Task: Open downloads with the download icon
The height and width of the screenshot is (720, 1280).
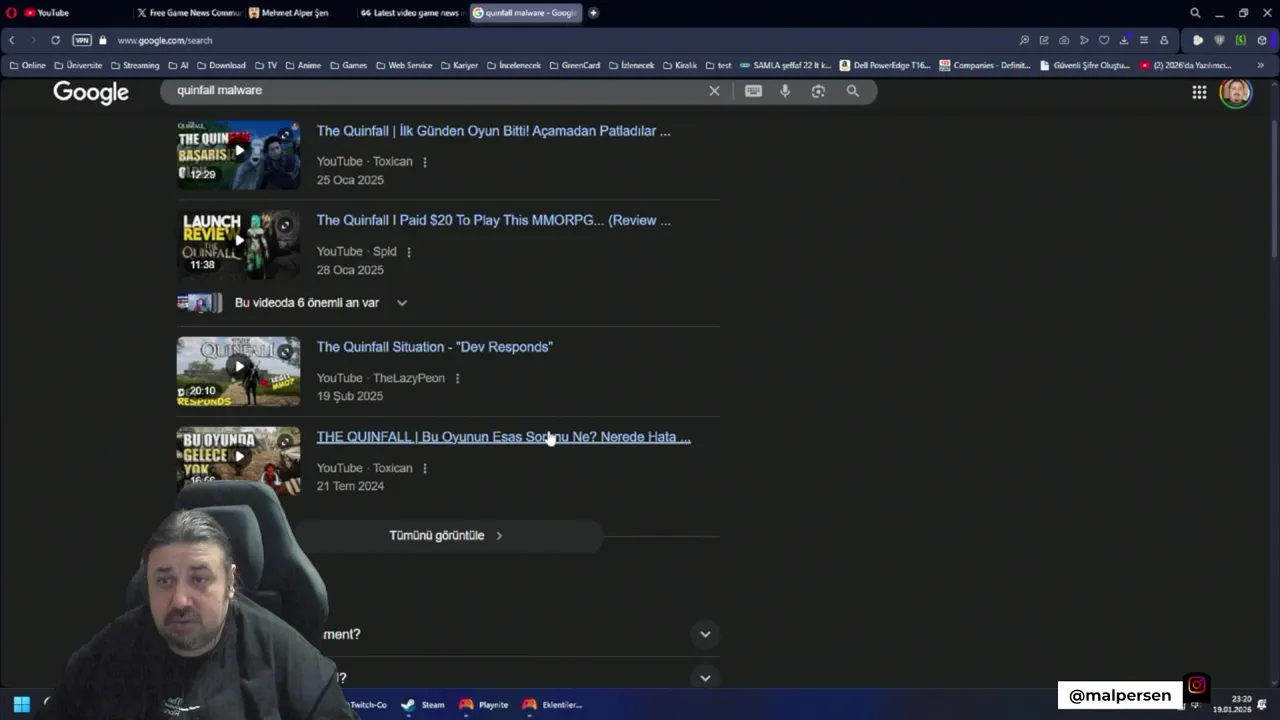Action: (x=1124, y=40)
